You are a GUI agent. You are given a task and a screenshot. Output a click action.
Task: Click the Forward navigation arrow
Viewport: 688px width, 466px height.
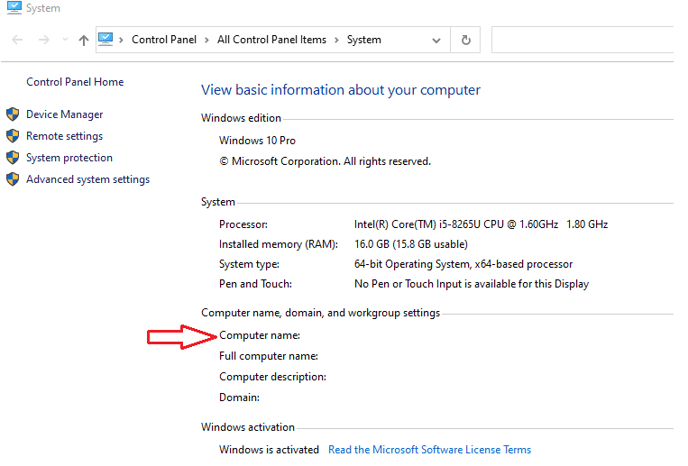44,40
